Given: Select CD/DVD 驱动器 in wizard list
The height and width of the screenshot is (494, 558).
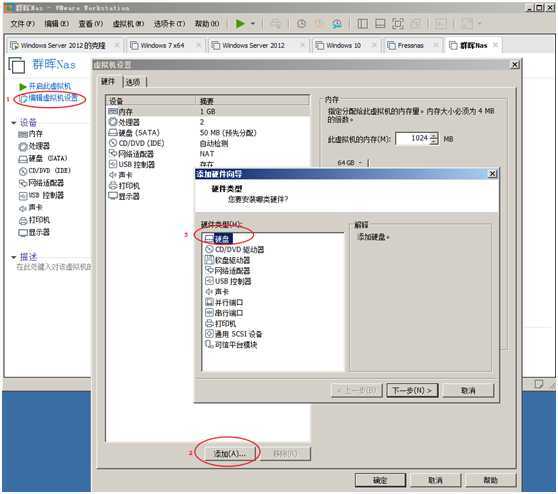Looking at the screenshot, I should pos(235,249).
